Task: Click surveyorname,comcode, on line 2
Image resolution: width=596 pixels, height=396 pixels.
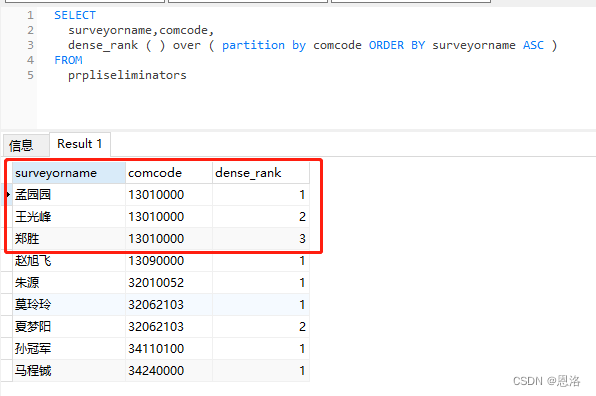Action: pos(141,30)
